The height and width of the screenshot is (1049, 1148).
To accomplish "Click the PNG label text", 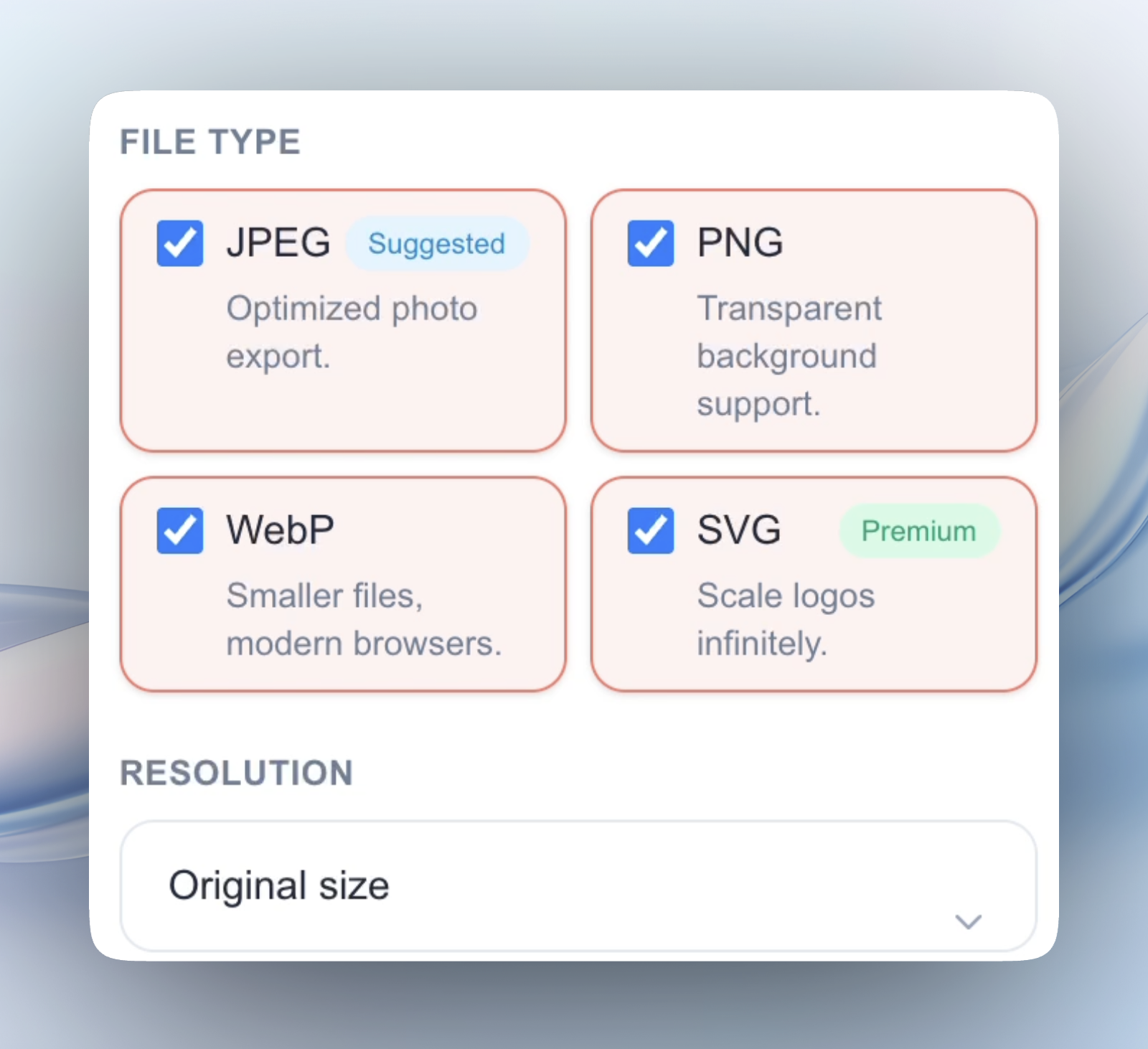I will [x=740, y=243].
